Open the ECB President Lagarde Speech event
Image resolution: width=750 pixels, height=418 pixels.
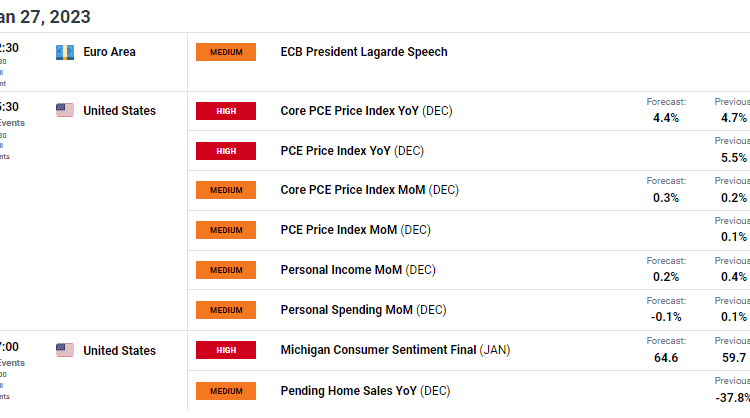tap(364, 52)
